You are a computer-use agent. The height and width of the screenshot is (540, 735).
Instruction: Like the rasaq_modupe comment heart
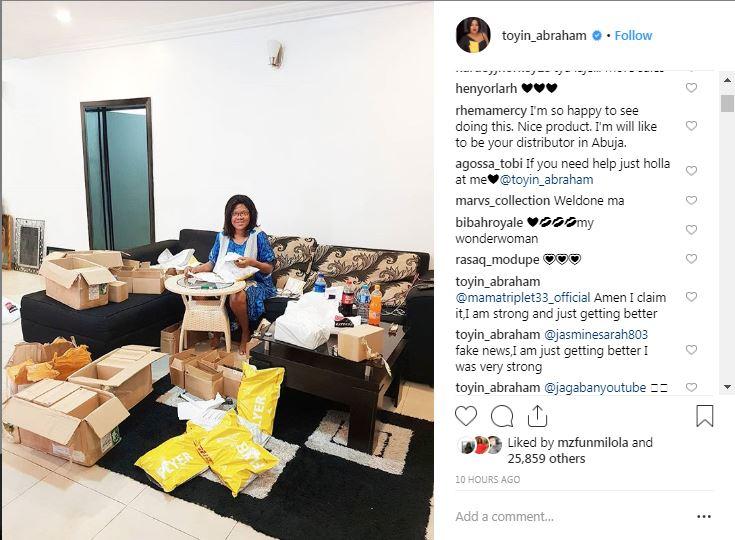coord(691,259)
